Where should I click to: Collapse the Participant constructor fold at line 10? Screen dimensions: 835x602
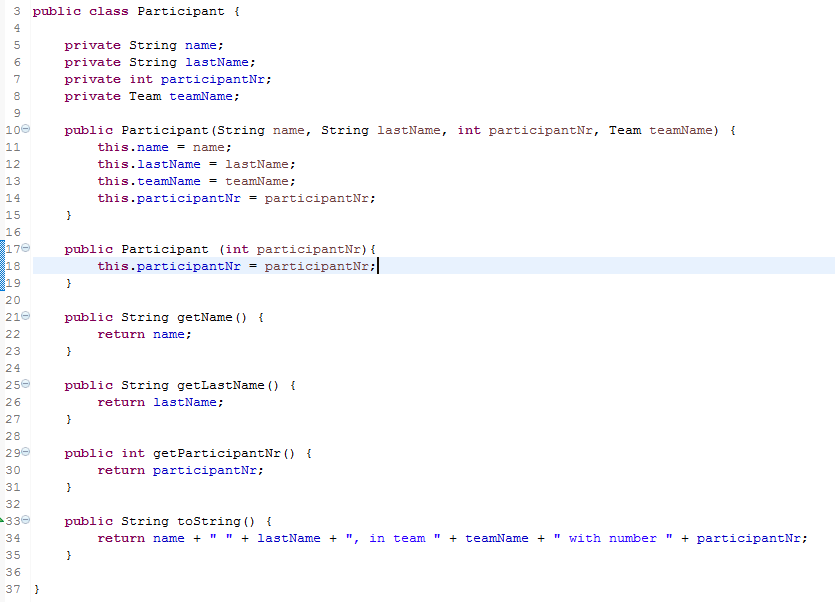[x=24, y=129]
